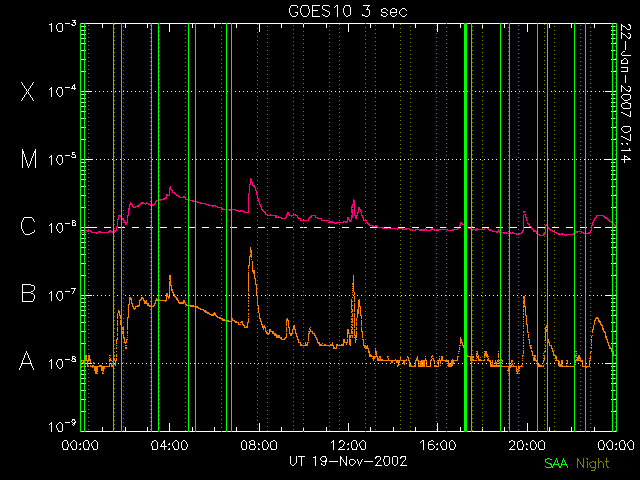
Task: Click the 'UT 19-Nov-2002' axis title
Action: tap(348, 461)
